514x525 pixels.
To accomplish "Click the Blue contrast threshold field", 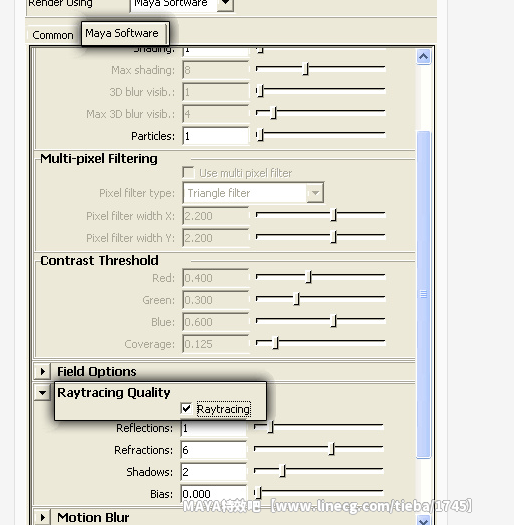I will (216, 322).
